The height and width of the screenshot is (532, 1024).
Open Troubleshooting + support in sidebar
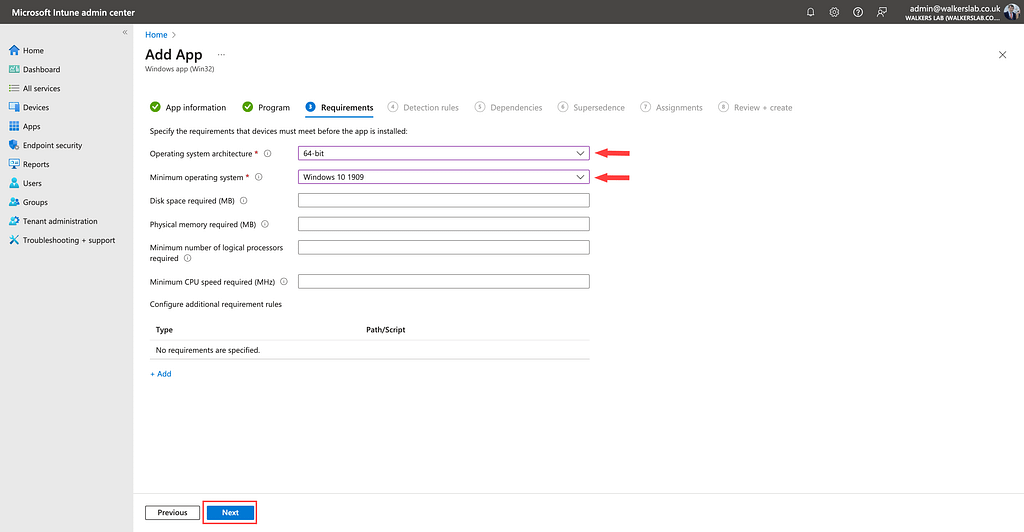point(68,240)
